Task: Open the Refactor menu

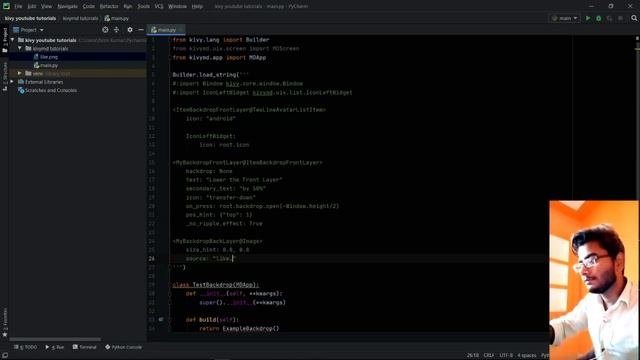Action: click(109, 7)
